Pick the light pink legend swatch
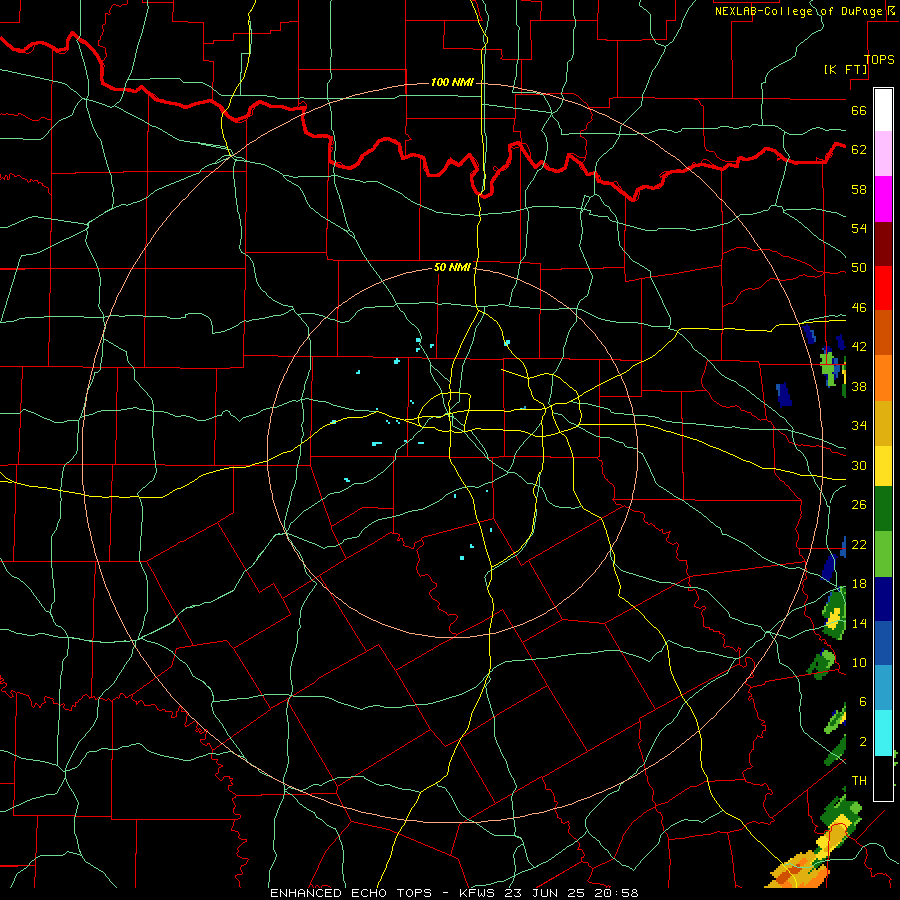This screenshot has width=900, height=900. [883, 153]
